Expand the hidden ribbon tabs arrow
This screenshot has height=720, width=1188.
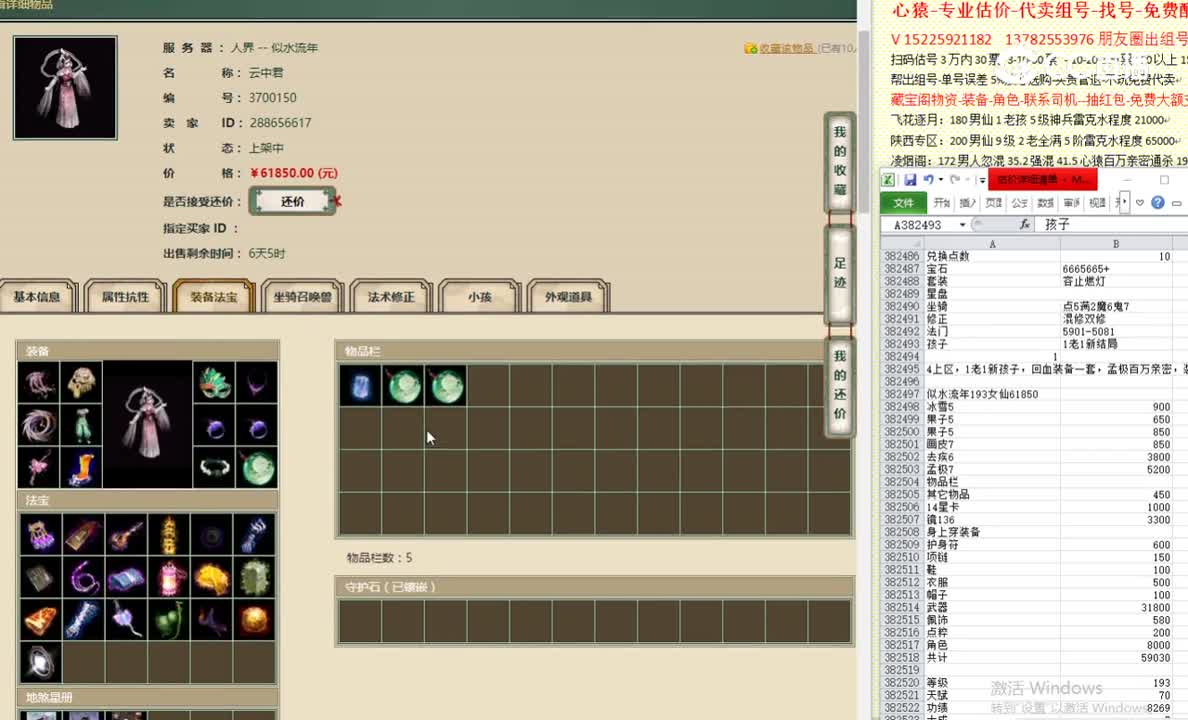[1124, 202]
